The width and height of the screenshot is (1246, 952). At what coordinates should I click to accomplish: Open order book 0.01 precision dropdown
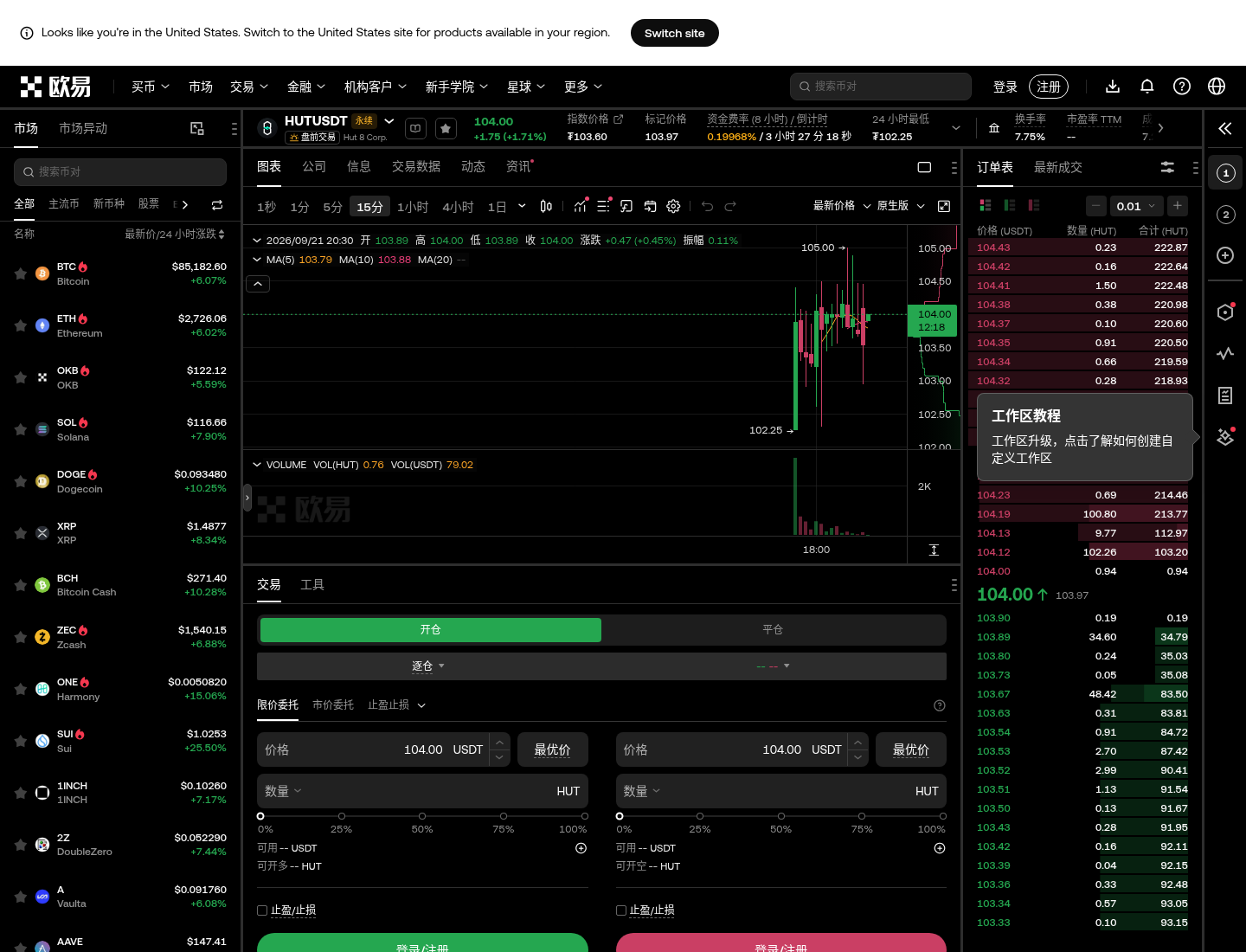tap(1135, 206)
